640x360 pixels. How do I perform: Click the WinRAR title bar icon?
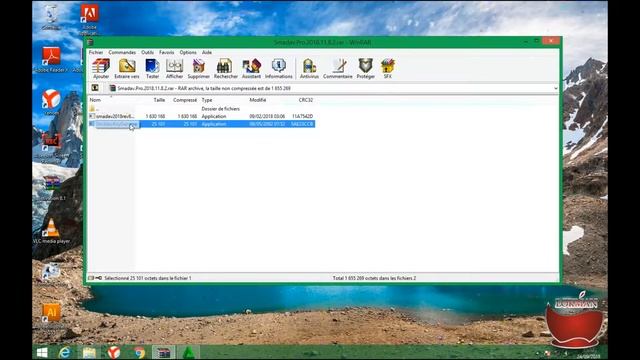(x=90, y=42)
